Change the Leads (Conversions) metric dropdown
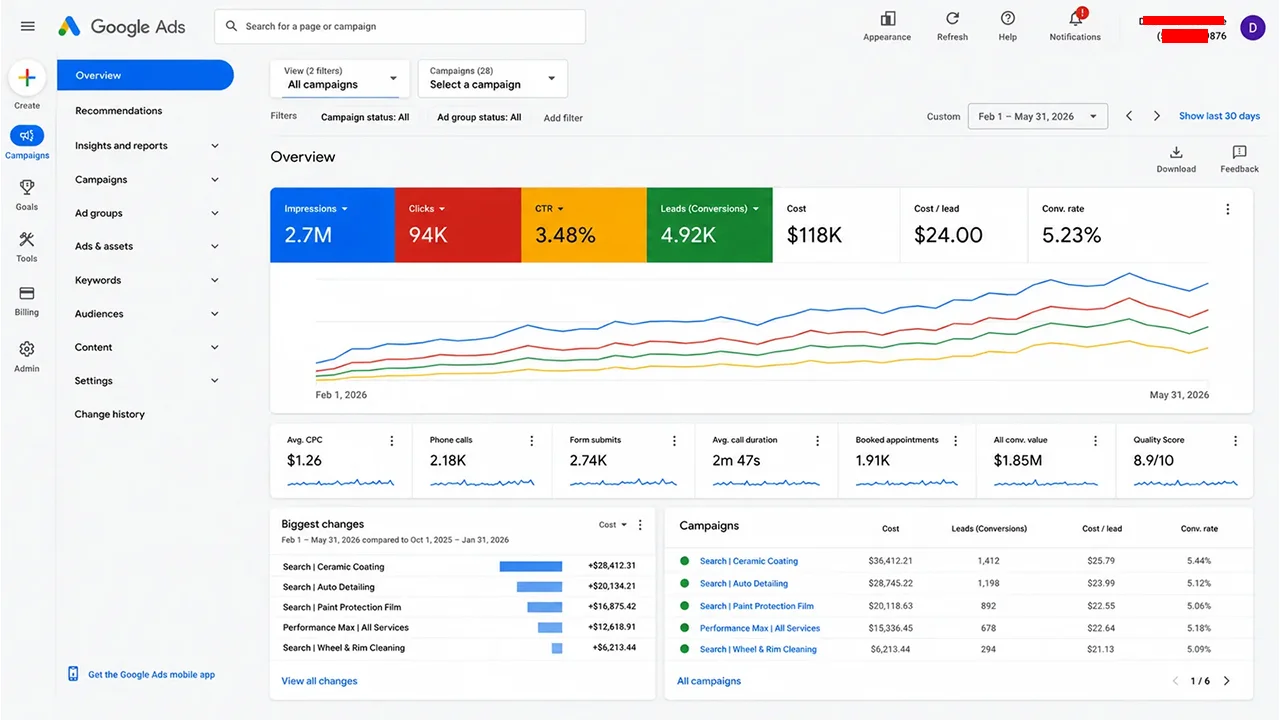Screen dimensions: 1280x720 tap(709, 209)
